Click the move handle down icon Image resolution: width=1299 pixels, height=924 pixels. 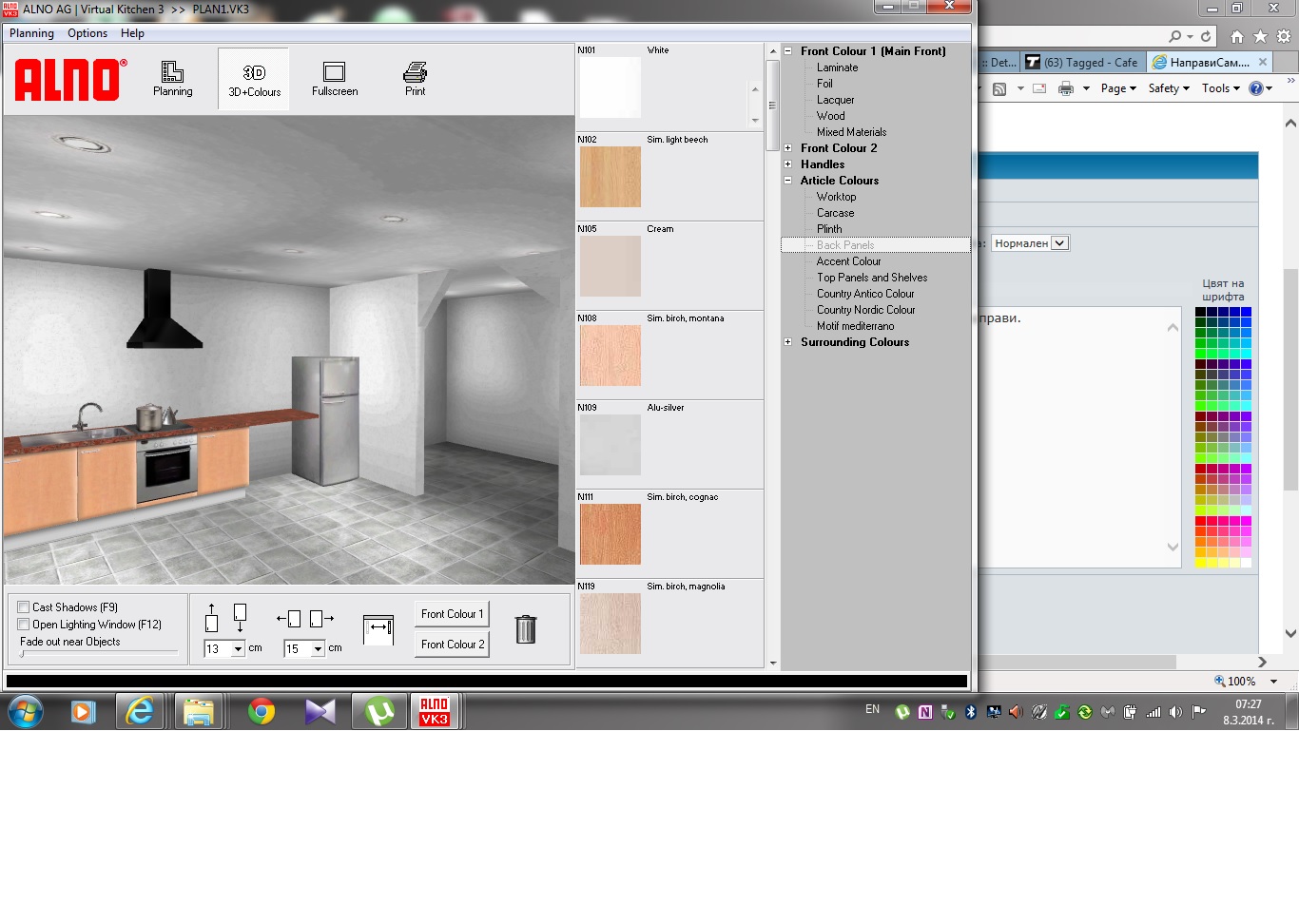point(240,618)
